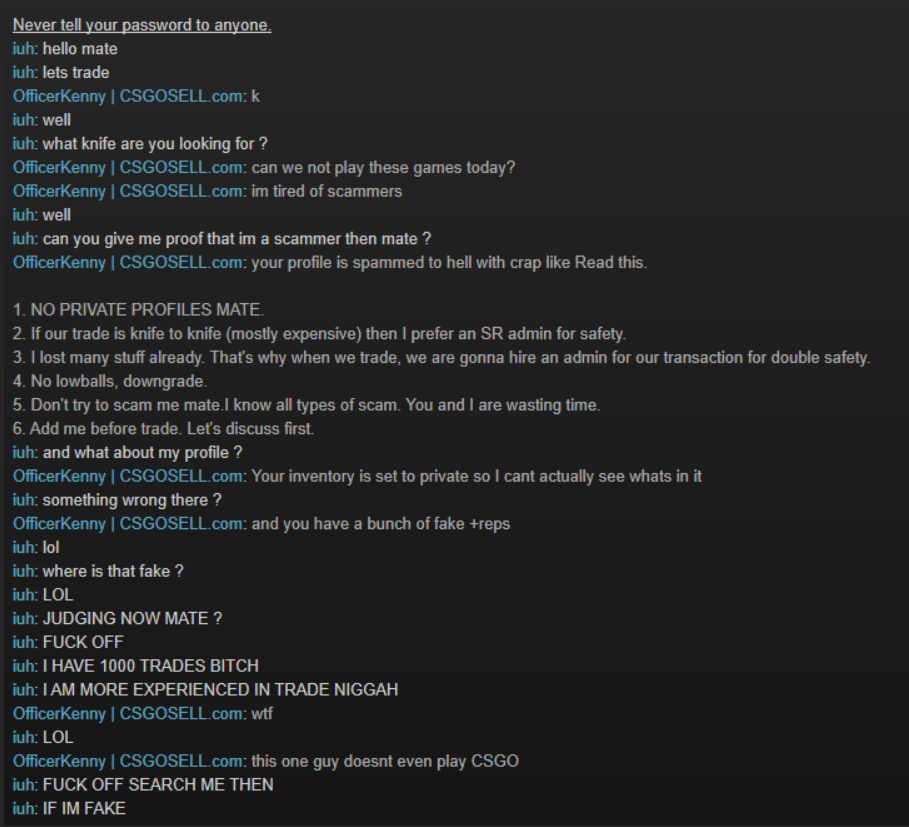Viewport: 909px width, 827px height.
Task: Click the line mentioning SR admin for safety
Action: (x=319, y=334)
